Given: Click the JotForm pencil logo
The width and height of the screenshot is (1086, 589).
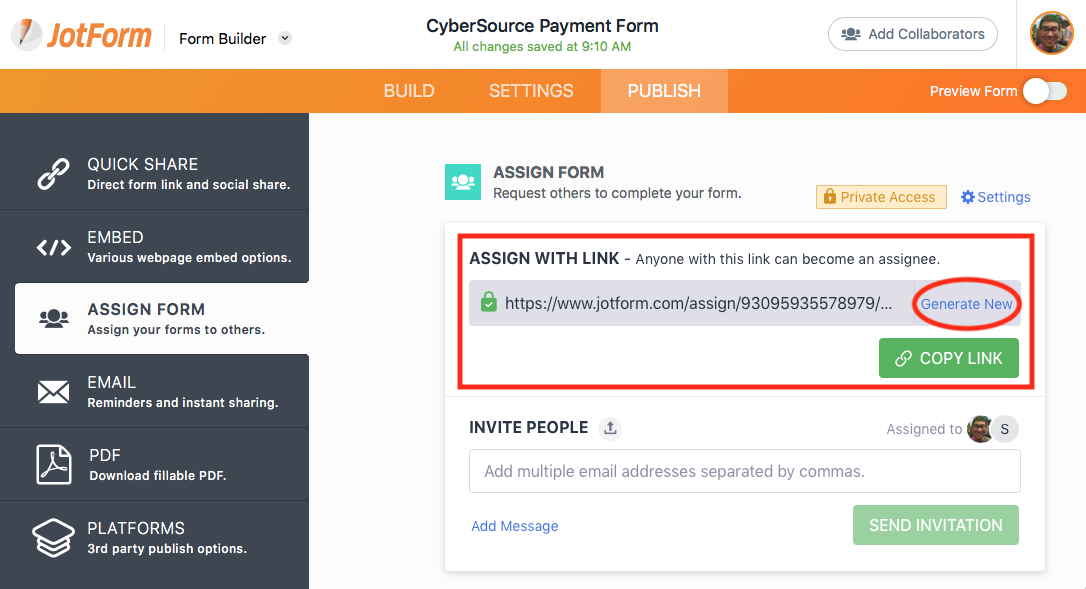Looking at the screenshot, I should 27,35.
